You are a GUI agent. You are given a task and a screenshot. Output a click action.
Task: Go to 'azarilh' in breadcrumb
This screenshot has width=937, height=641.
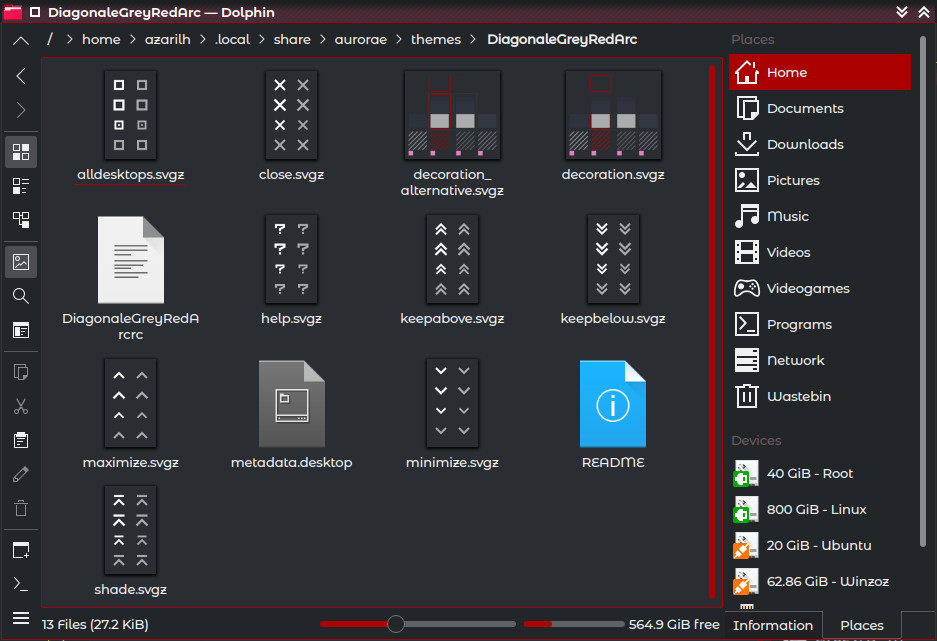tap(167, 39)
